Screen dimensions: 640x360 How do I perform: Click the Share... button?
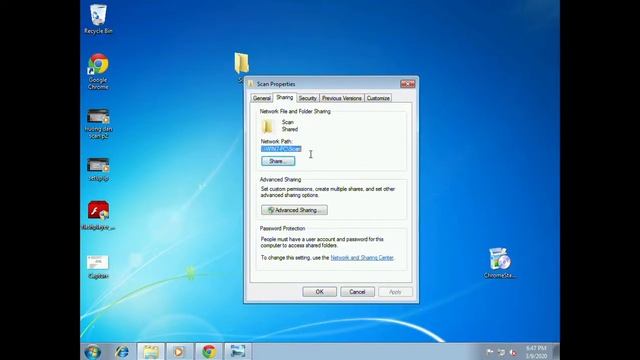click(x=278, y=161)
